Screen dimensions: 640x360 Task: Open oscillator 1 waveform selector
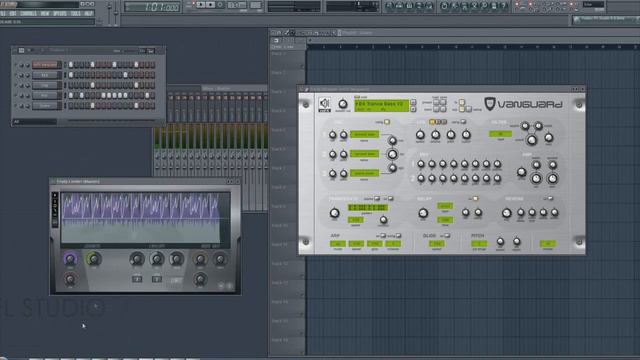(x=364, y=134)
